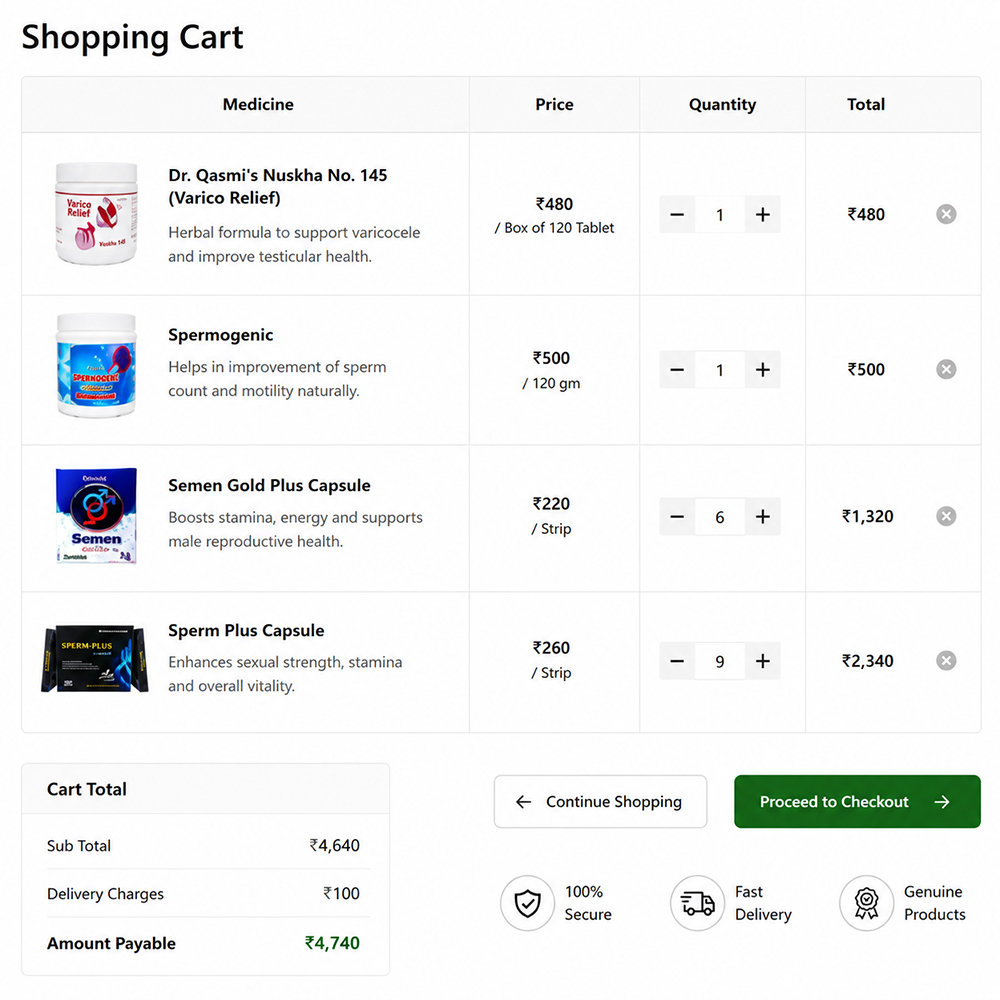Viewport: 1000px width, 1000px height.
Task: Click the '/ Box of 120 Tablet' text
Action: pyautogui.click(x=554, y=228)
